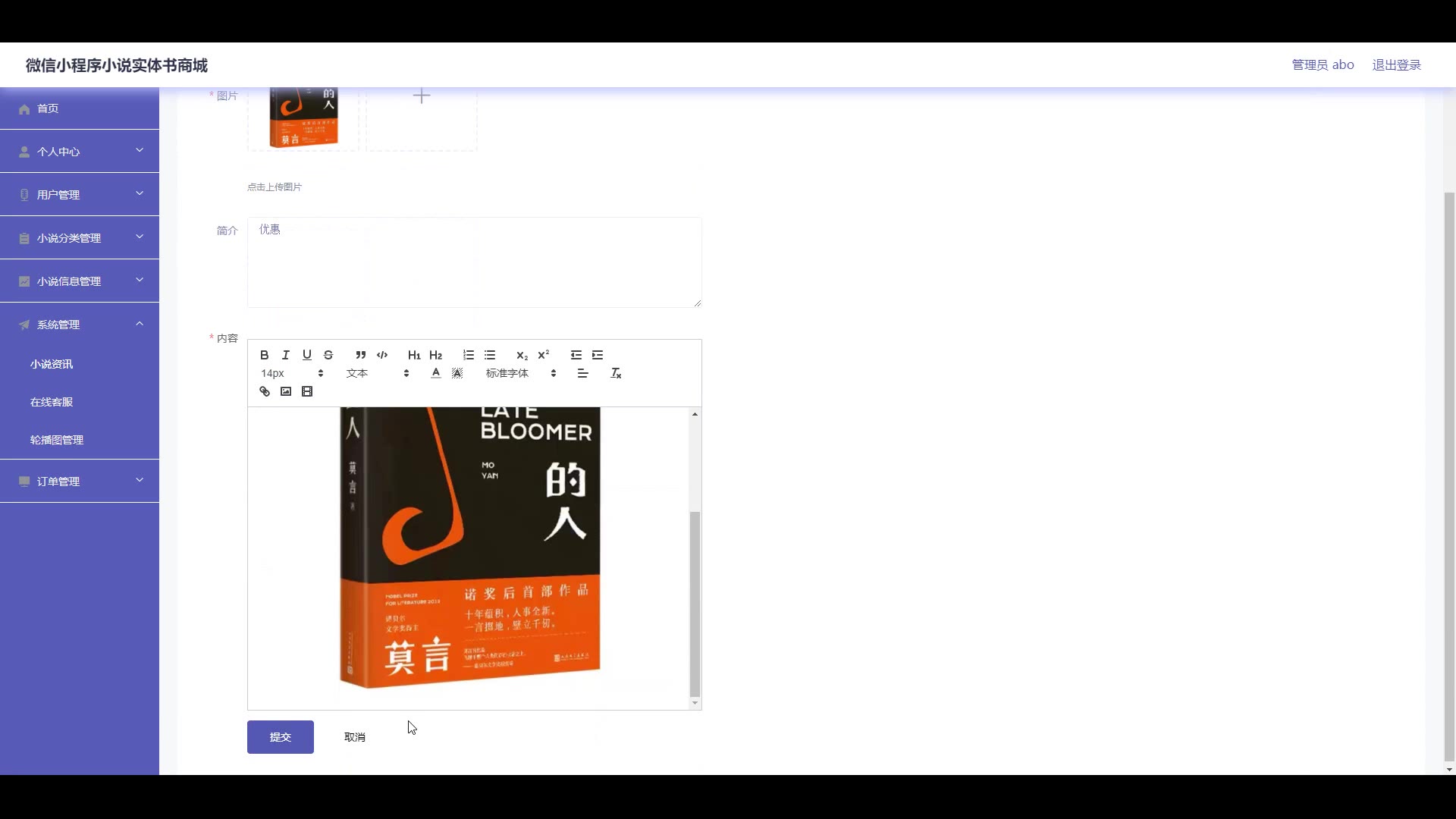Viewport: 1456px width, 819px height.
Task: Click the 微信小程序小说实体书商城 title
Action: (117, 65)
